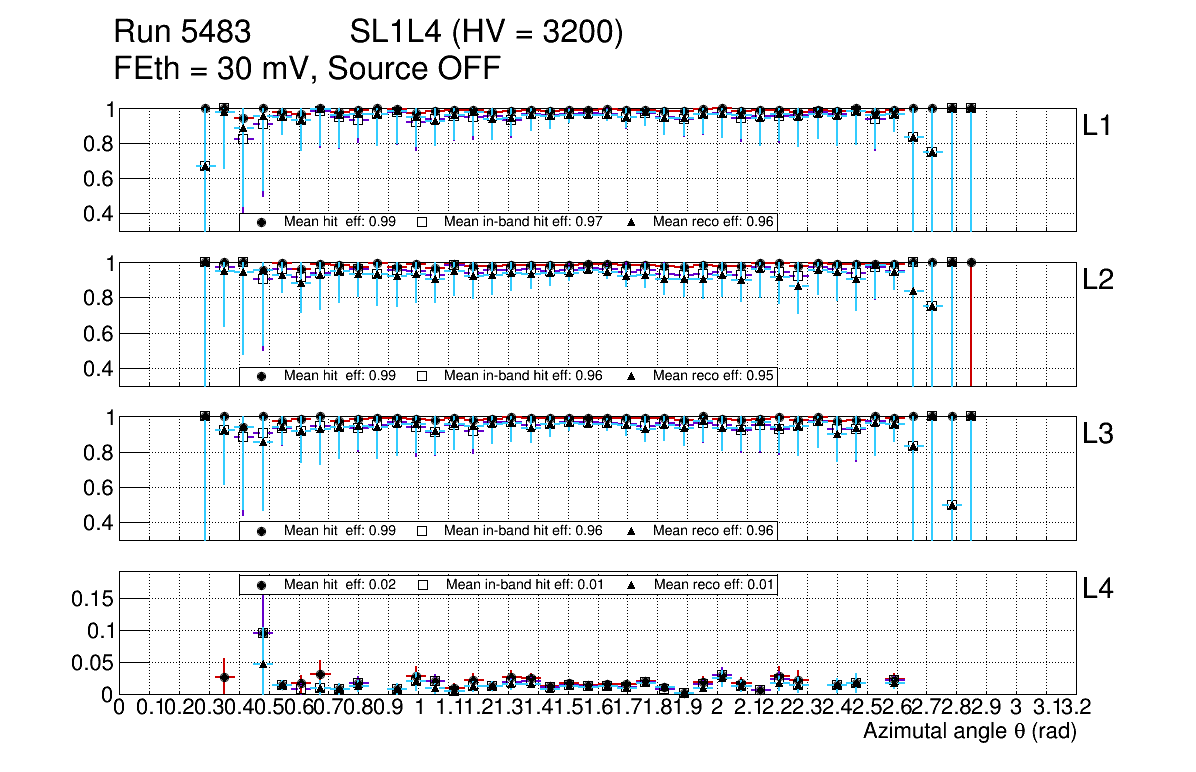Select 'Mean reco eff: 0.95' legend entry in L2
The width and height of the screenshot is (1196, 772).
pos(714,376)
